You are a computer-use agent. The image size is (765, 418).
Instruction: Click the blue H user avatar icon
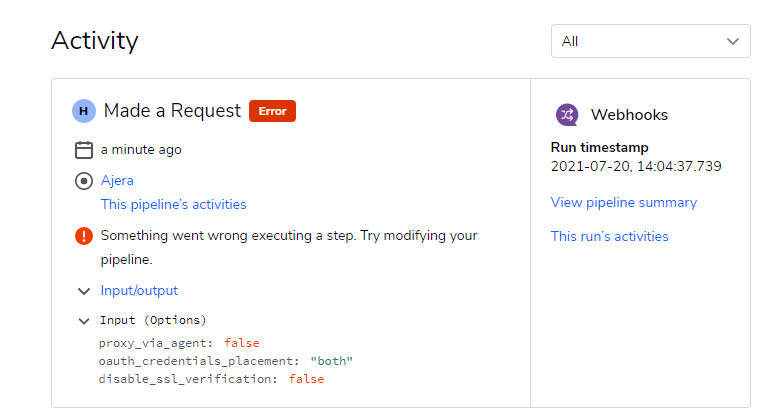click(x=84, y=111)
